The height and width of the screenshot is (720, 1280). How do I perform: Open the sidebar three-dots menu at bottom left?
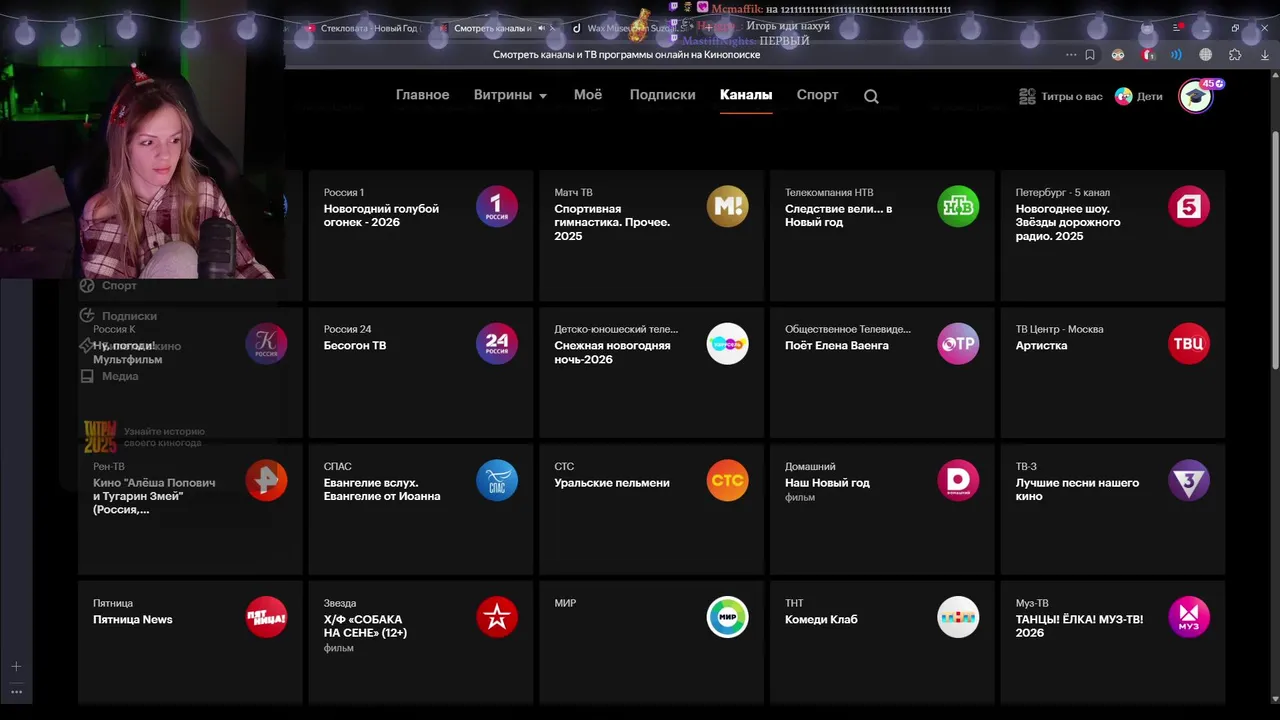point(16,691)
